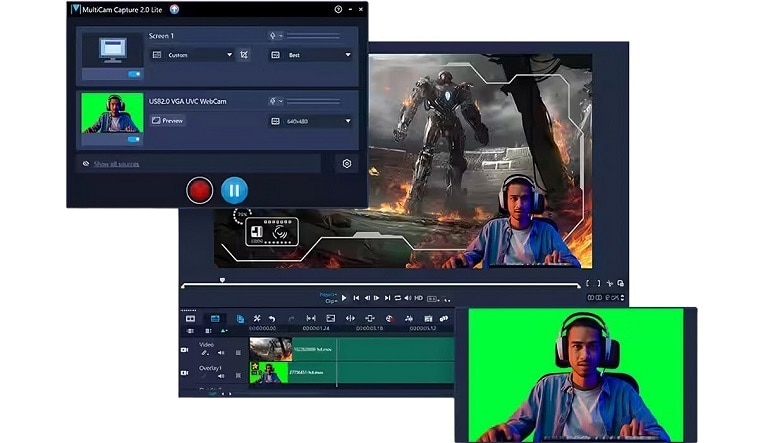Click the enlarge preview window icon
The image size is (770, 443).
click(621, 283)
